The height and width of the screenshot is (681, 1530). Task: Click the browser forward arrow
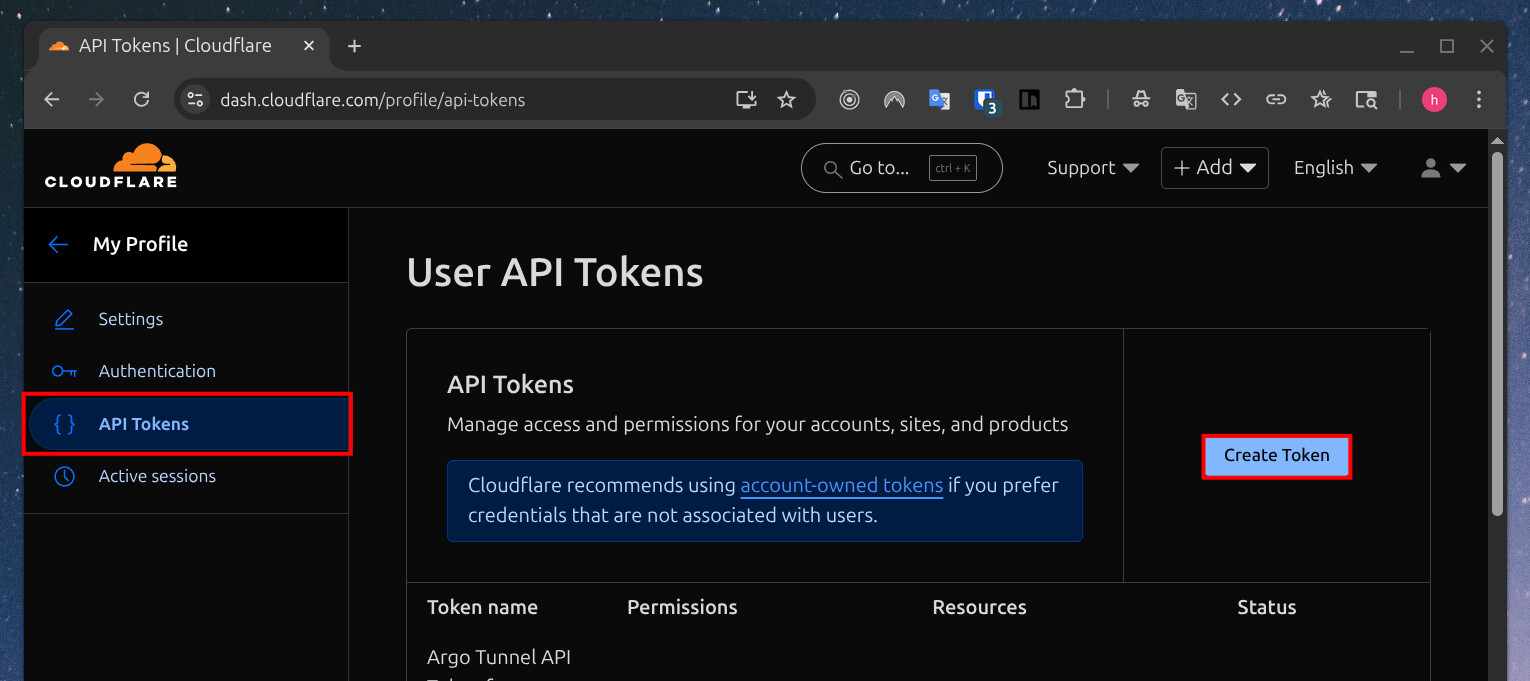(96, 99)
